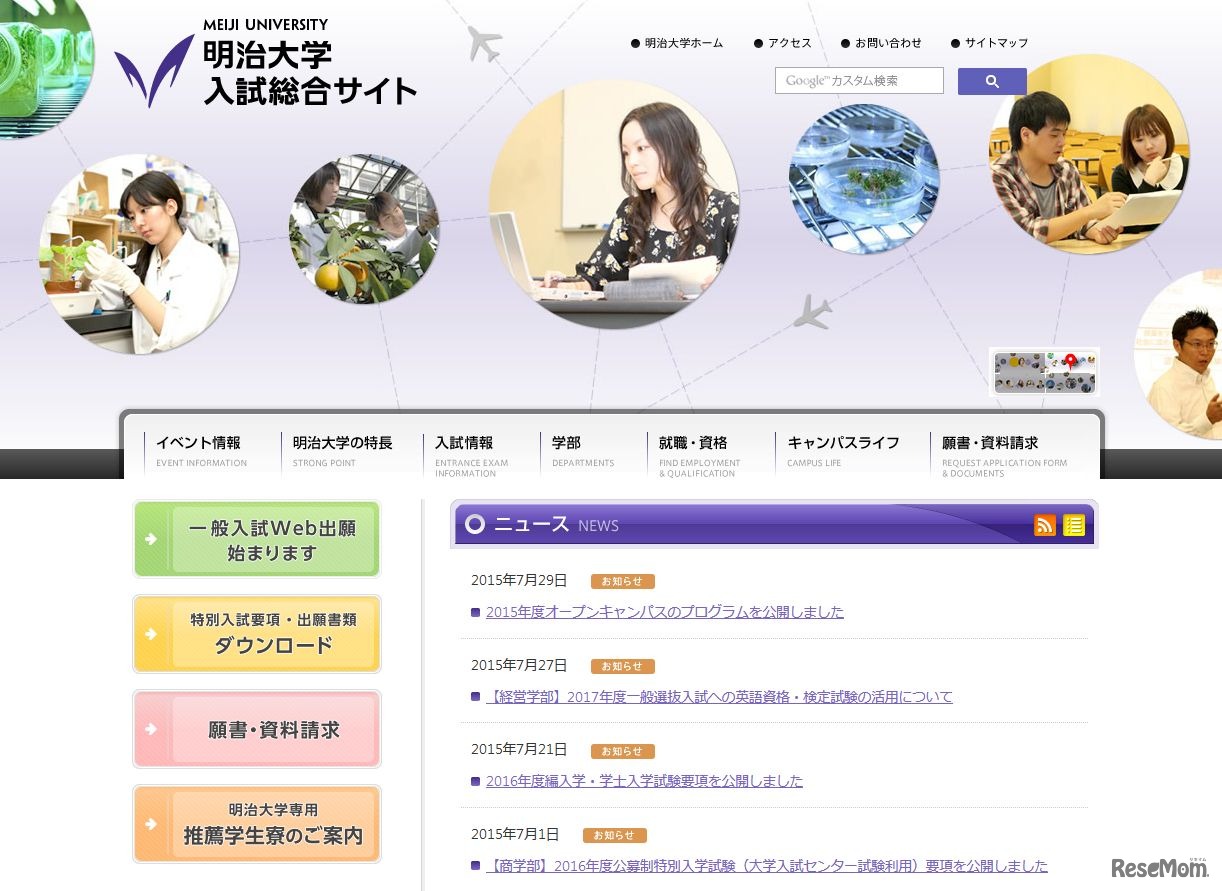
Task: Click the circle icon beside ニュース heading
Action: (474, 524)
